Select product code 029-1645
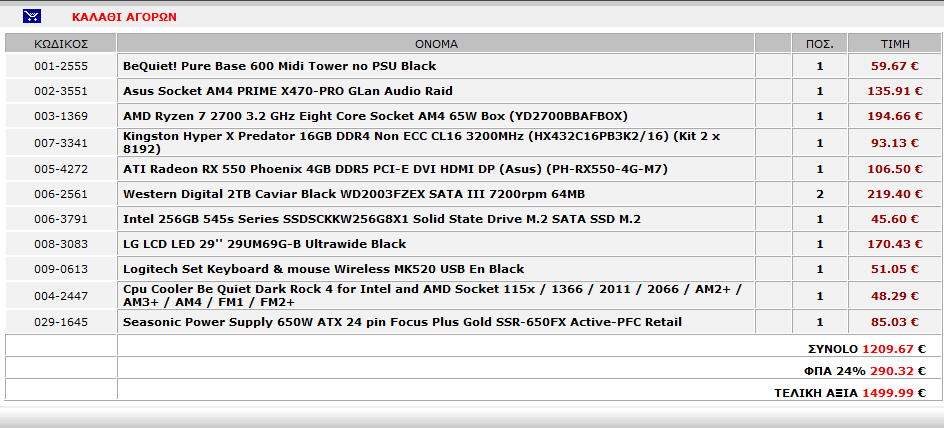 tap(61, 323)
